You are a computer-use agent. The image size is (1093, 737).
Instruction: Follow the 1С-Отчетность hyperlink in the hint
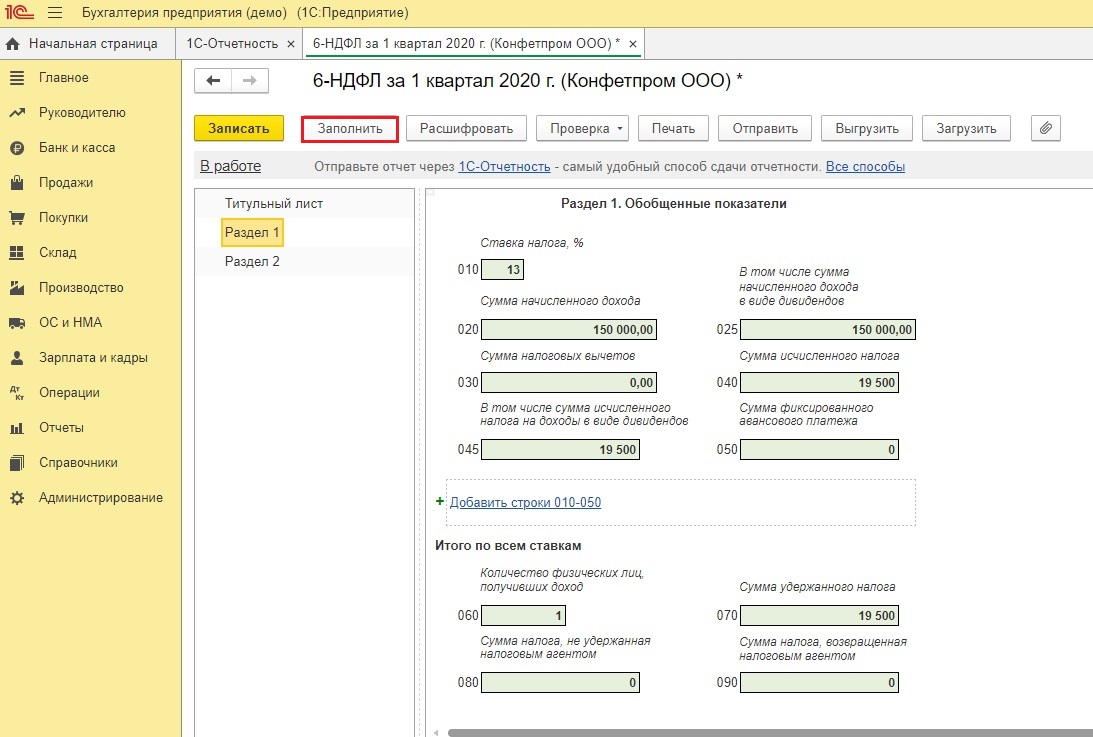click(x=504, y=167)
